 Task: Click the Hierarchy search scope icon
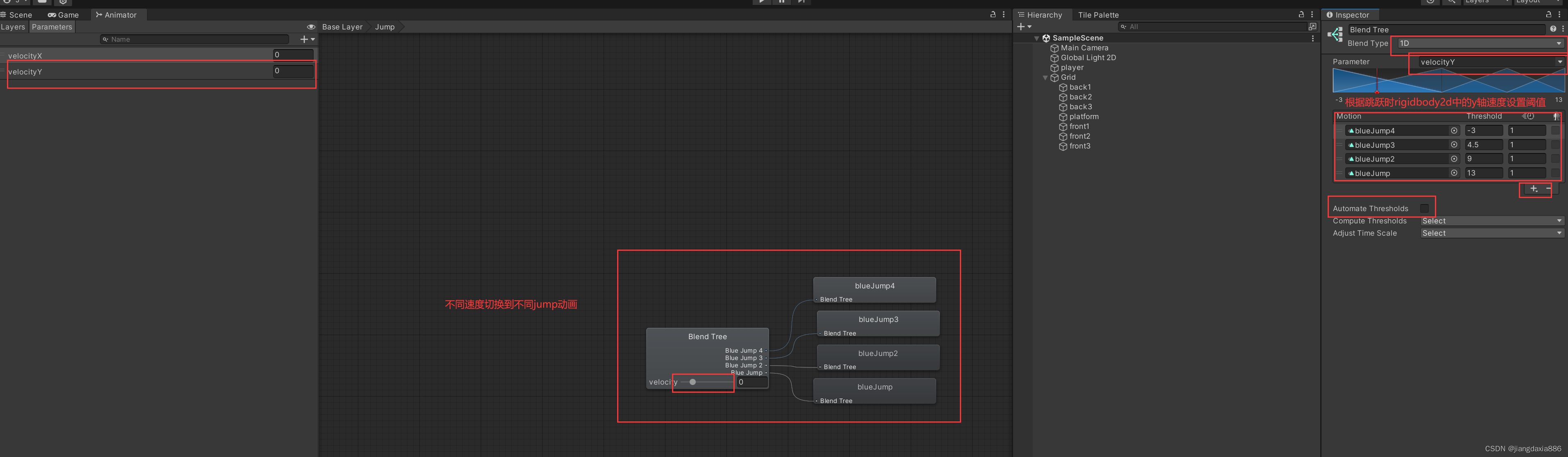tap(1312, 27)
